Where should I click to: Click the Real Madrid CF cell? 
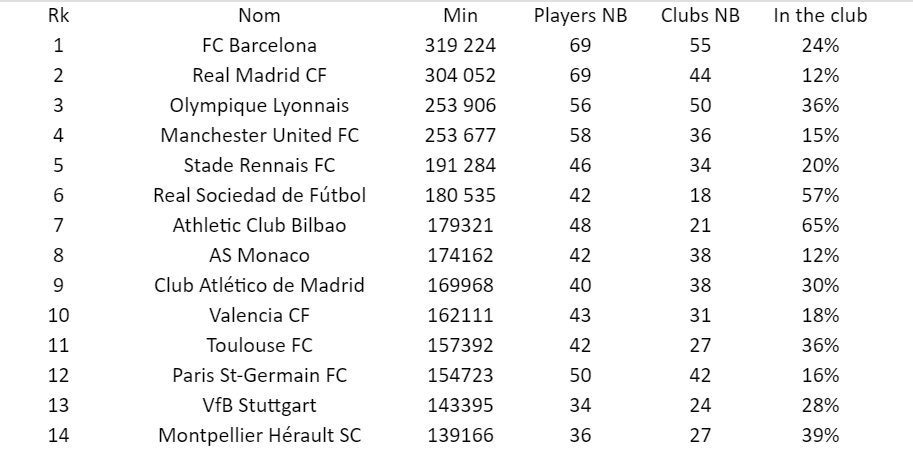tap(259, 76)
